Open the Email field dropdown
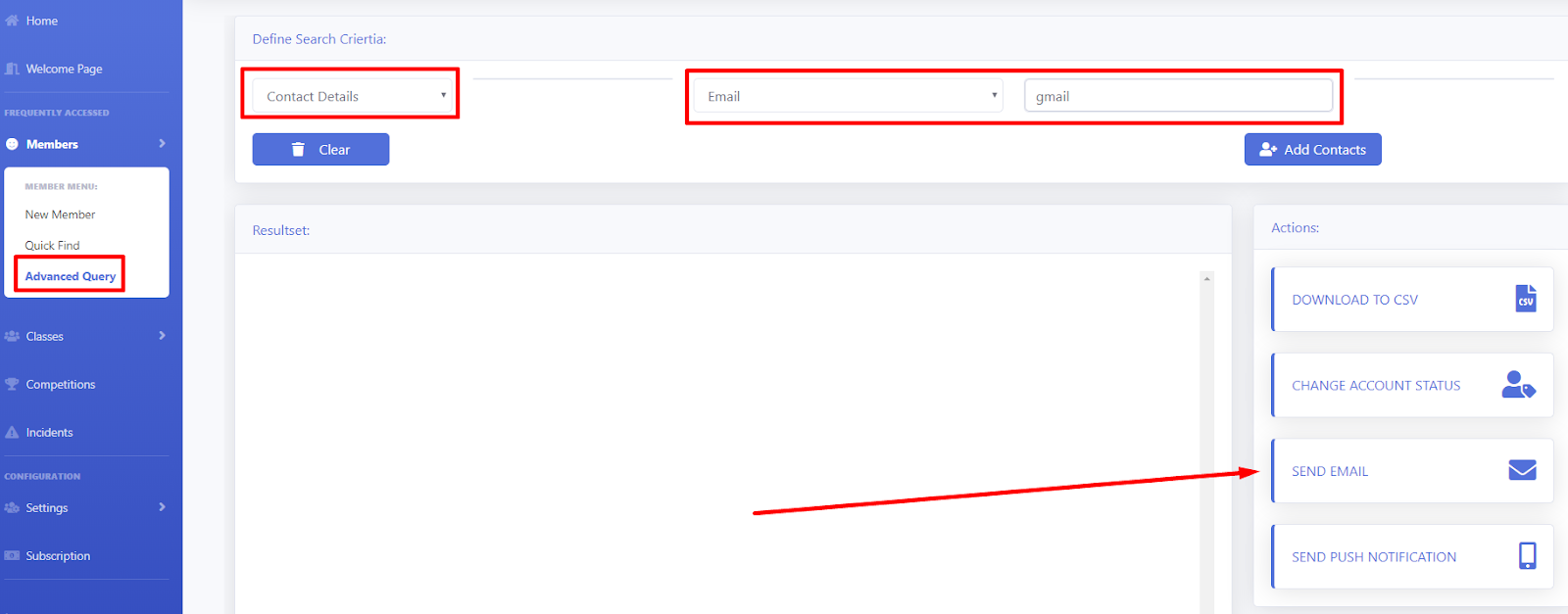This screenshot has height=614, width=1568. tap(849, 96)
